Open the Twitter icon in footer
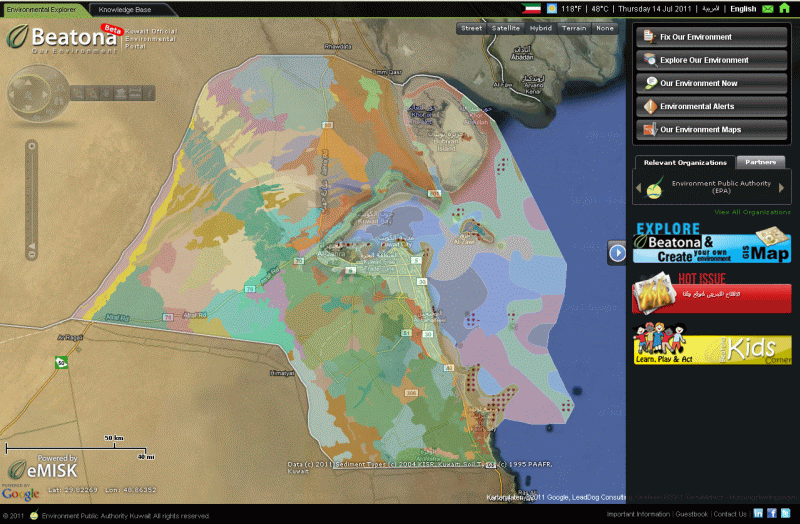The width and height of the screenshot is (800, 524). pyautogui.click(x=786, y=514)
